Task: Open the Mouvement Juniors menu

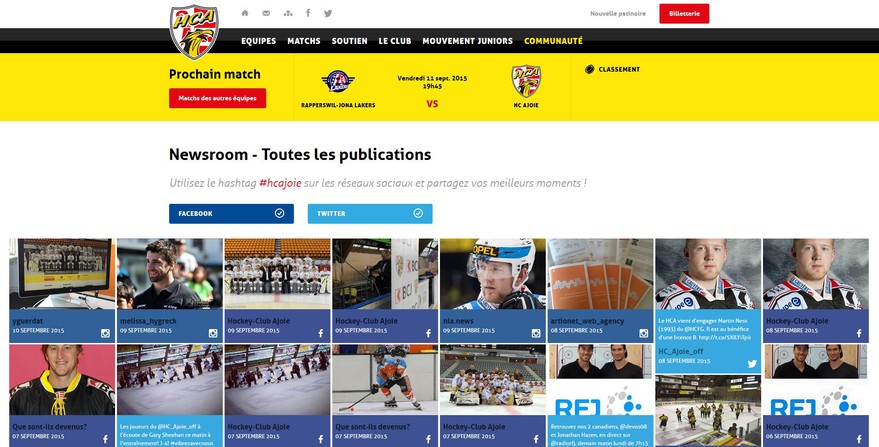Action: (468, 41)
